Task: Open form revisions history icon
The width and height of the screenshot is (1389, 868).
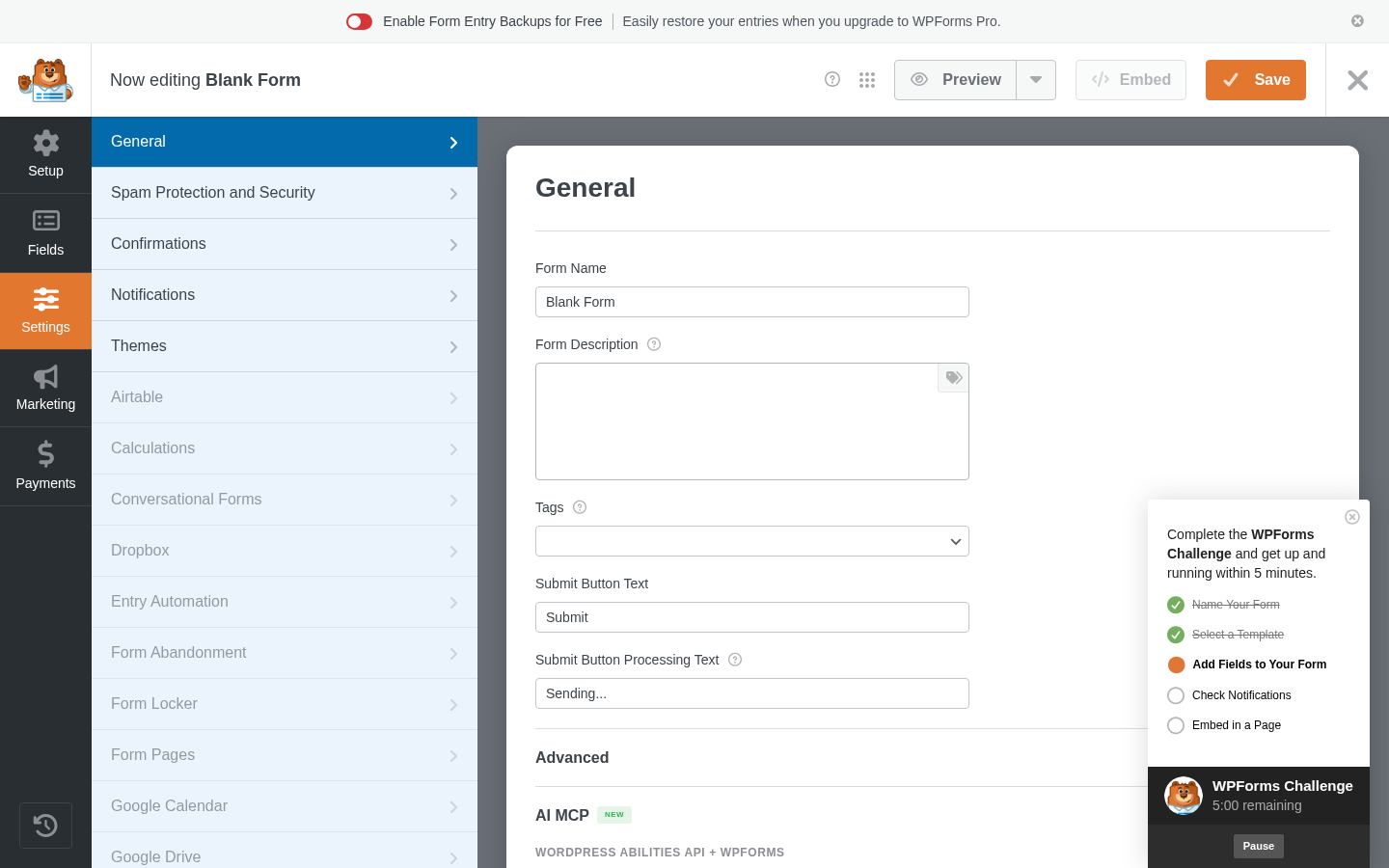Action: 45,826
